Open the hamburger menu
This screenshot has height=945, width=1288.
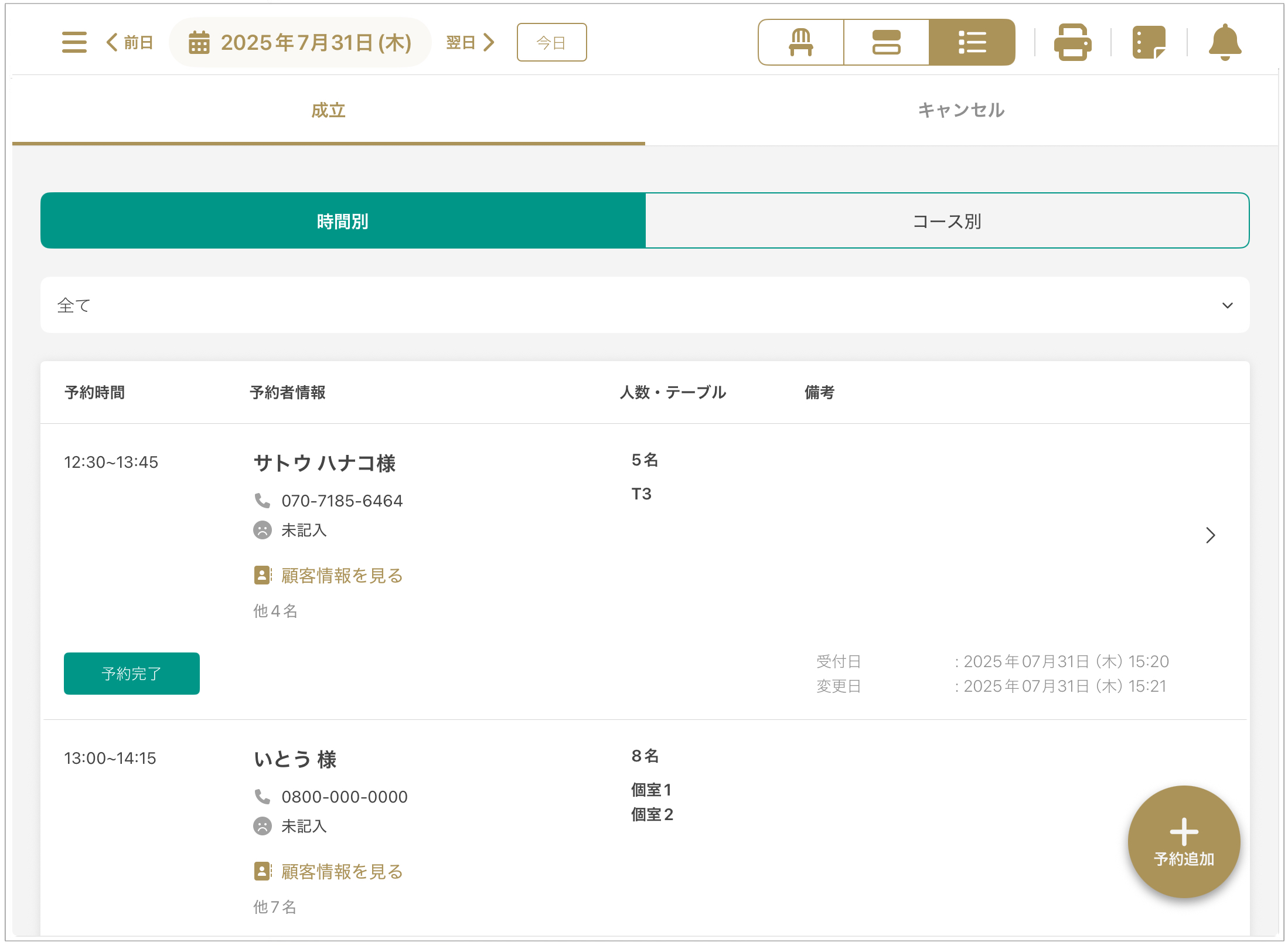tap(74, 42)
